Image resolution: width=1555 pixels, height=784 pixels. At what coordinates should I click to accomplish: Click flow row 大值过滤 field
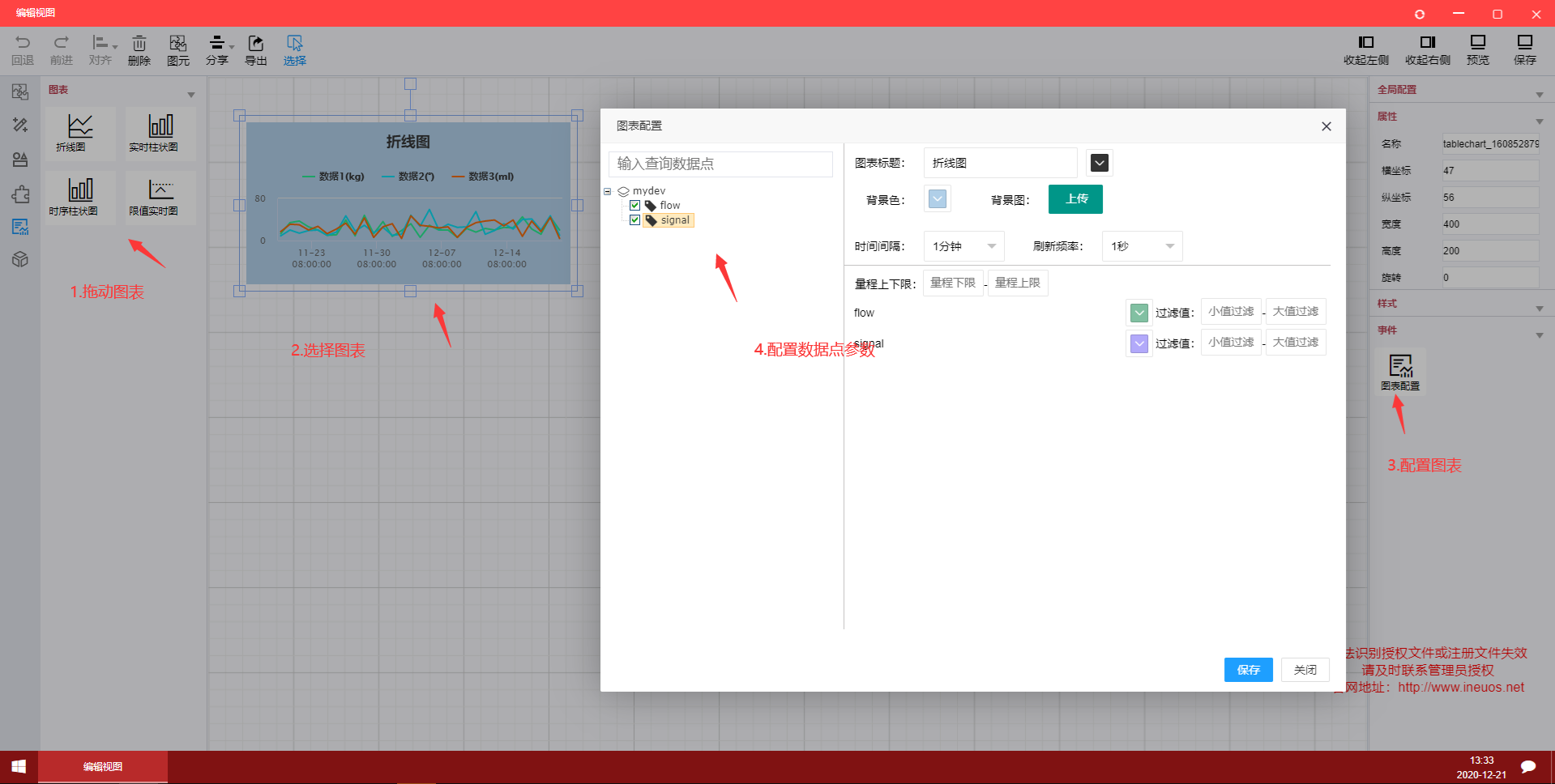click(1296, 312)
